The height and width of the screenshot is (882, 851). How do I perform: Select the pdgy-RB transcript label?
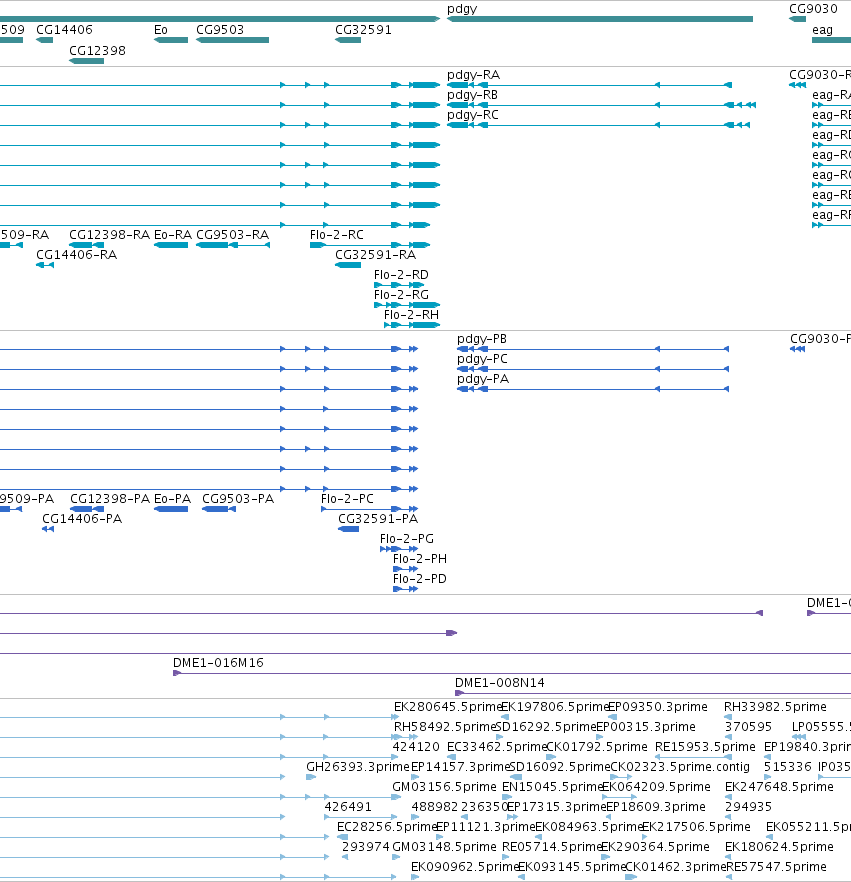coord(472,94)
